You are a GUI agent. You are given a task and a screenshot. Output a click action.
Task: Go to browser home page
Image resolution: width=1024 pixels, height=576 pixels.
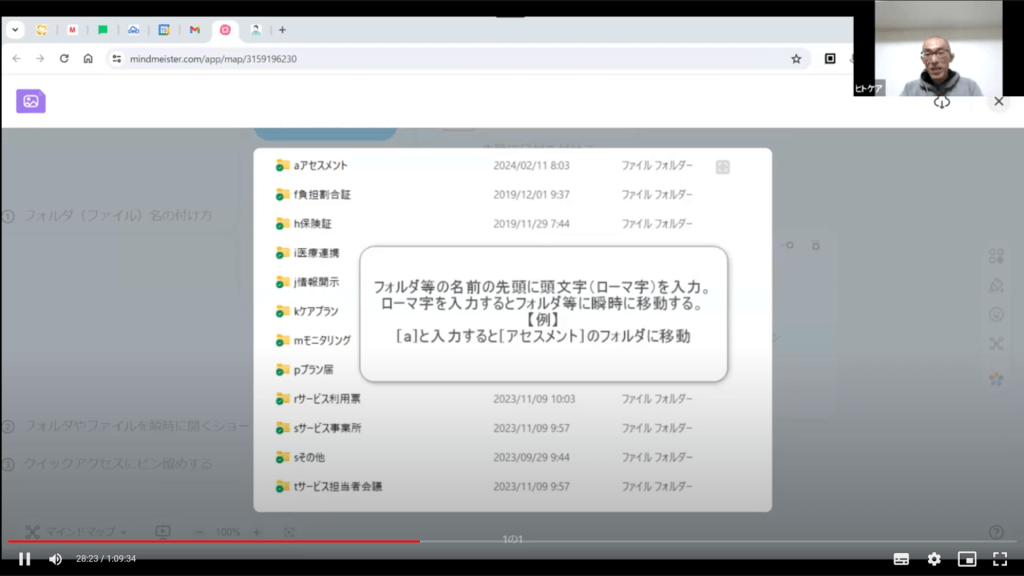coord(88,59)
